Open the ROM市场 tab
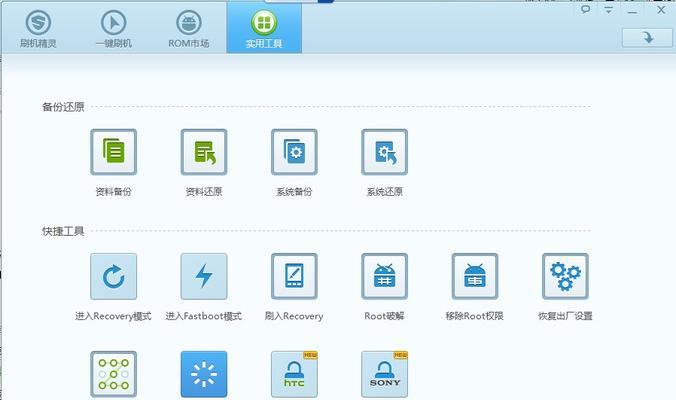This screenshot has width=676, height=400. coord(189,28)
